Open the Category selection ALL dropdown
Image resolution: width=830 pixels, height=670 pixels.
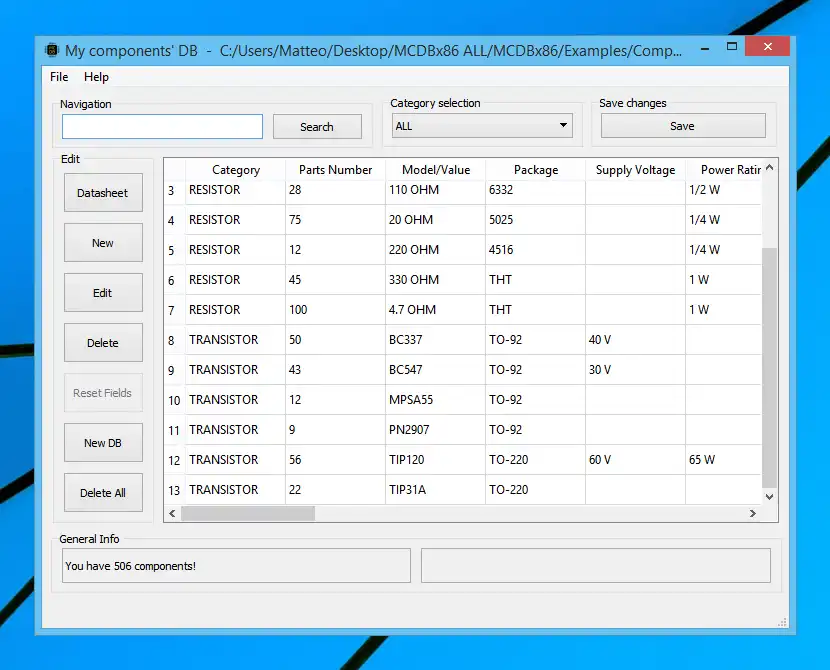[482, 126]
